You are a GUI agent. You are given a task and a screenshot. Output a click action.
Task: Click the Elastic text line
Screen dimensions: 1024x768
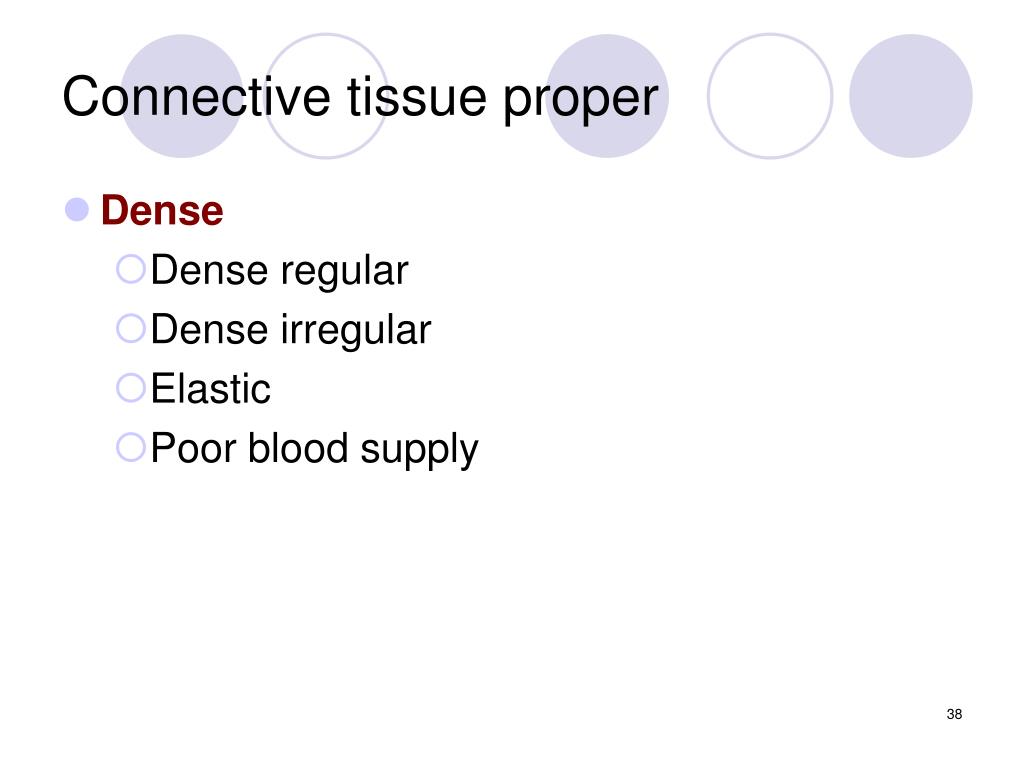[210, 389]
